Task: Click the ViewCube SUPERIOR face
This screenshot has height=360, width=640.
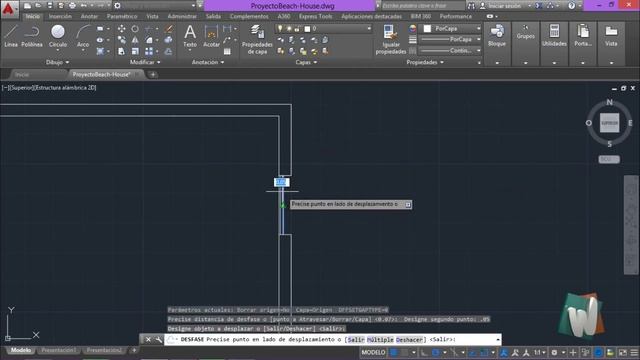Action: [x=609, y=123]
